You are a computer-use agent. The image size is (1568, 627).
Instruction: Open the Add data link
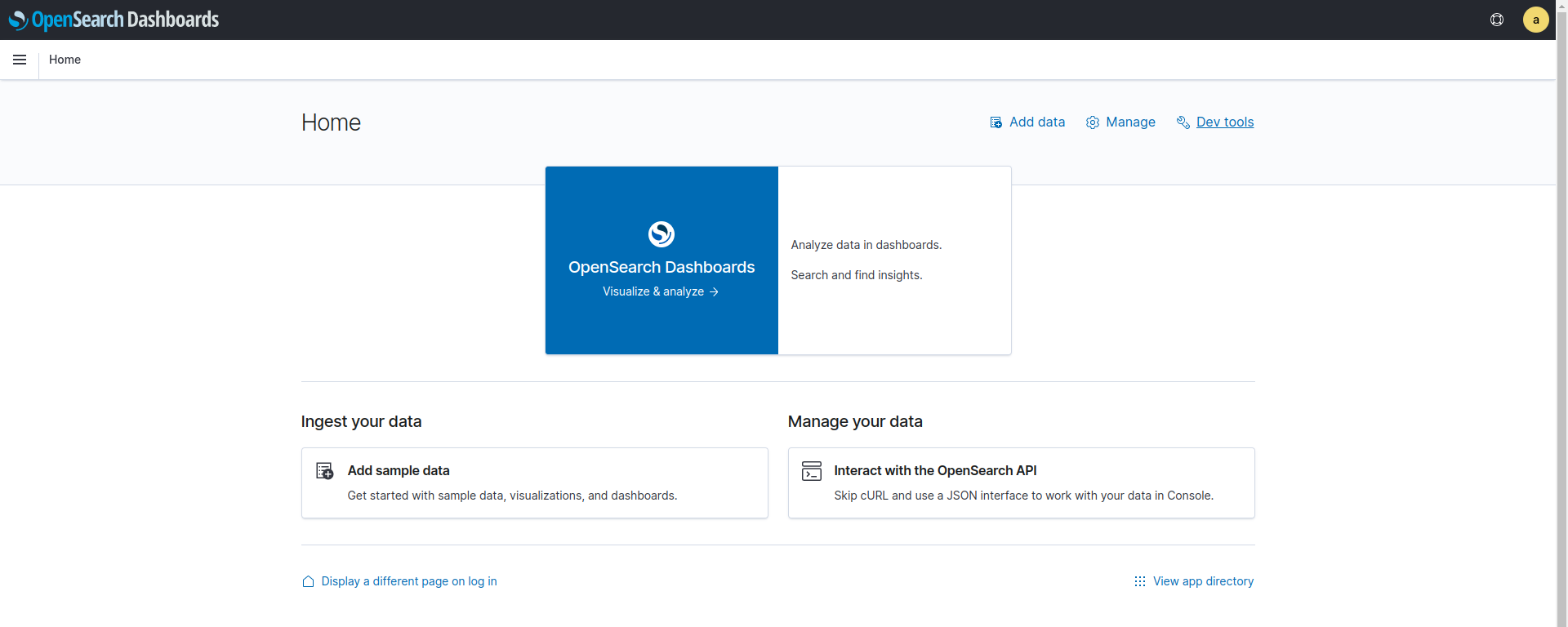[x=1036, y=122]
